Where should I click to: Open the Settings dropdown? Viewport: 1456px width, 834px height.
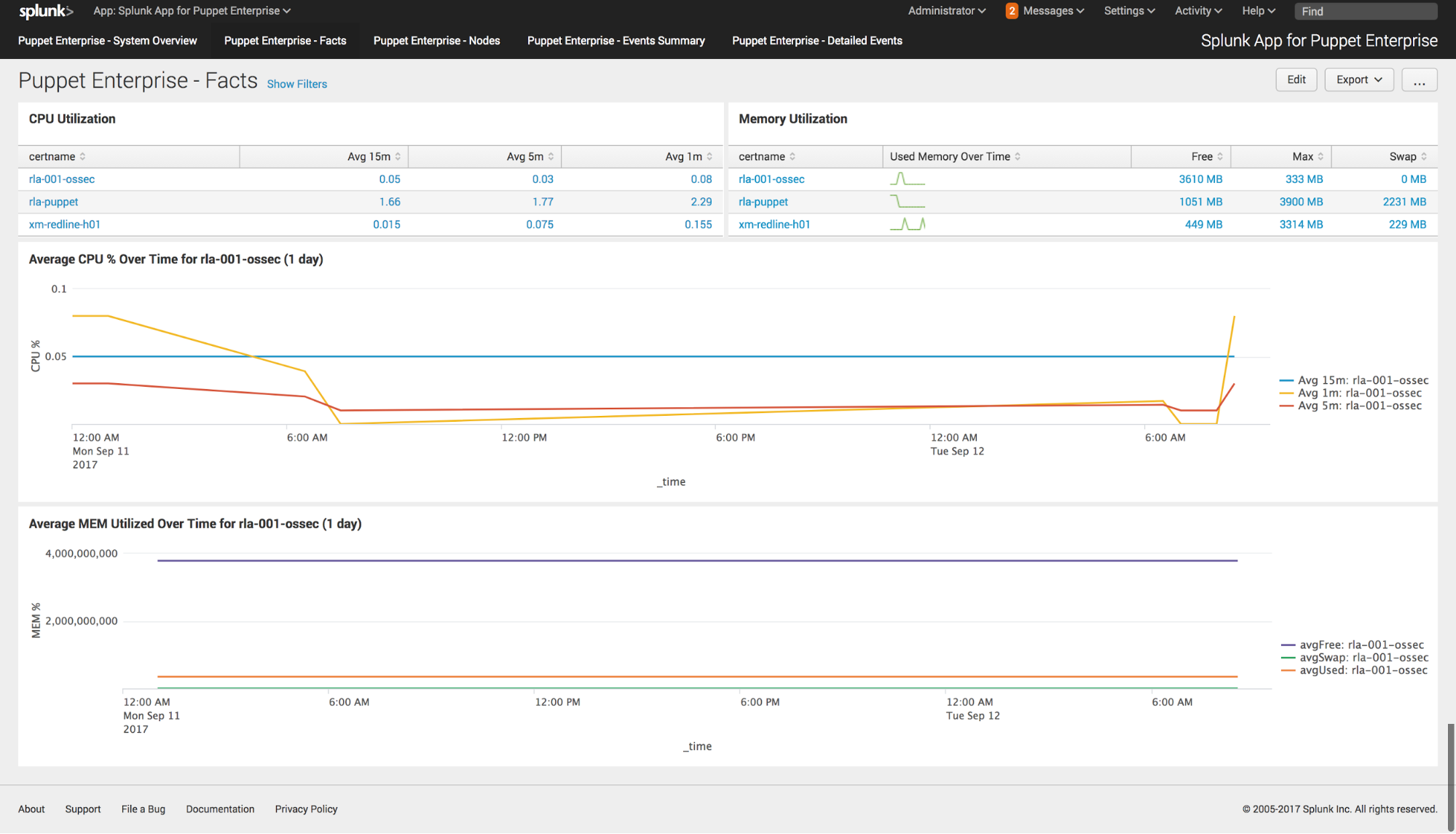coord(1129,11)
